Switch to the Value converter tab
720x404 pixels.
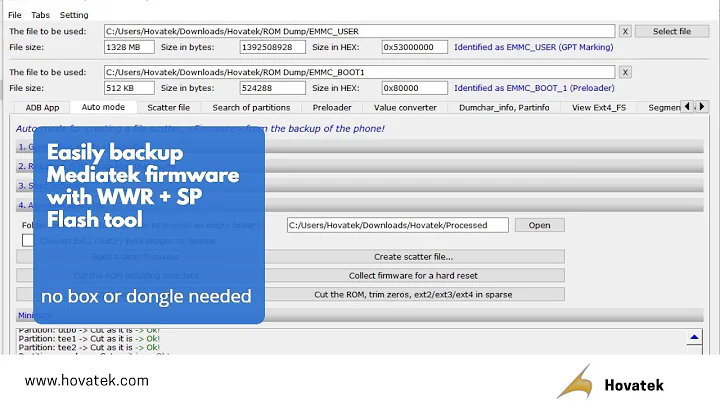(x=405, y=108)
